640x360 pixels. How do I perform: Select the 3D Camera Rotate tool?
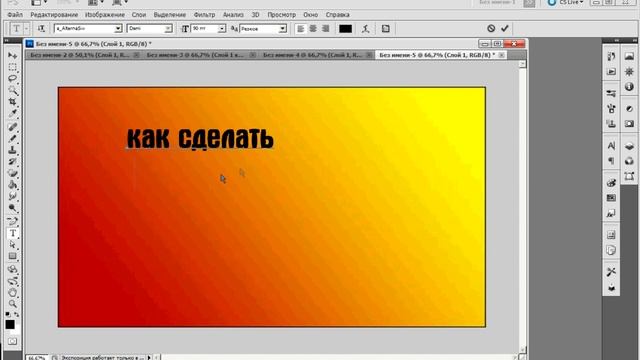13,281
